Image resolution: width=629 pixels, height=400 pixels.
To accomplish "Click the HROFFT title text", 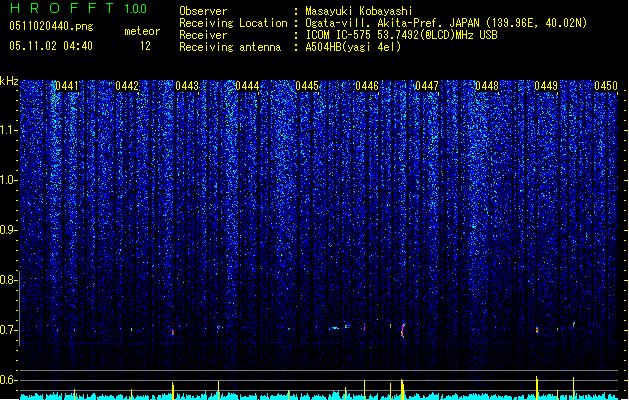I will [x=62, y=8].
